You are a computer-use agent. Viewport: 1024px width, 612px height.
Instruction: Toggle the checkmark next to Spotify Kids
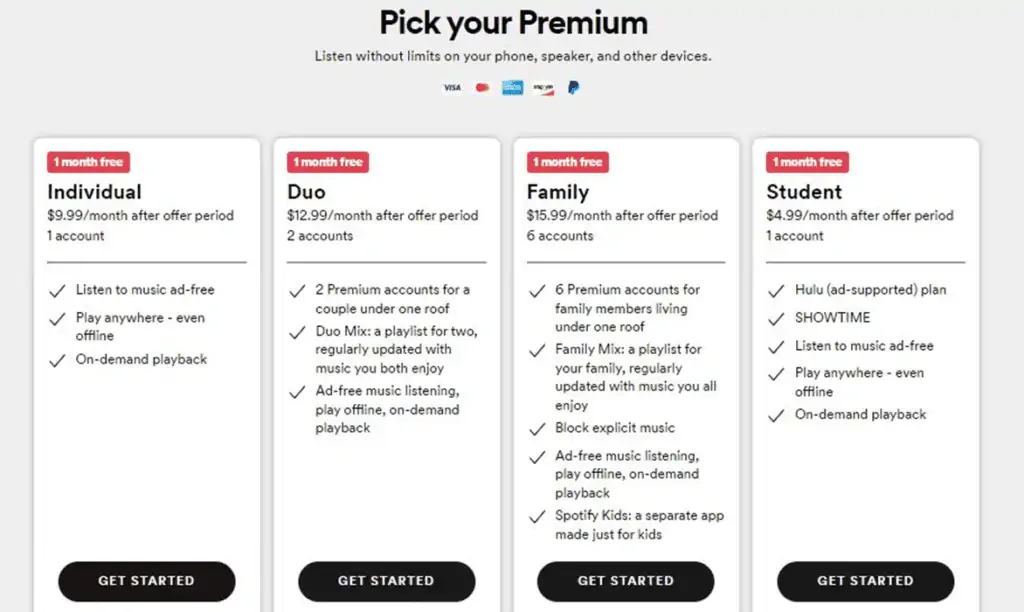[537, 516]
